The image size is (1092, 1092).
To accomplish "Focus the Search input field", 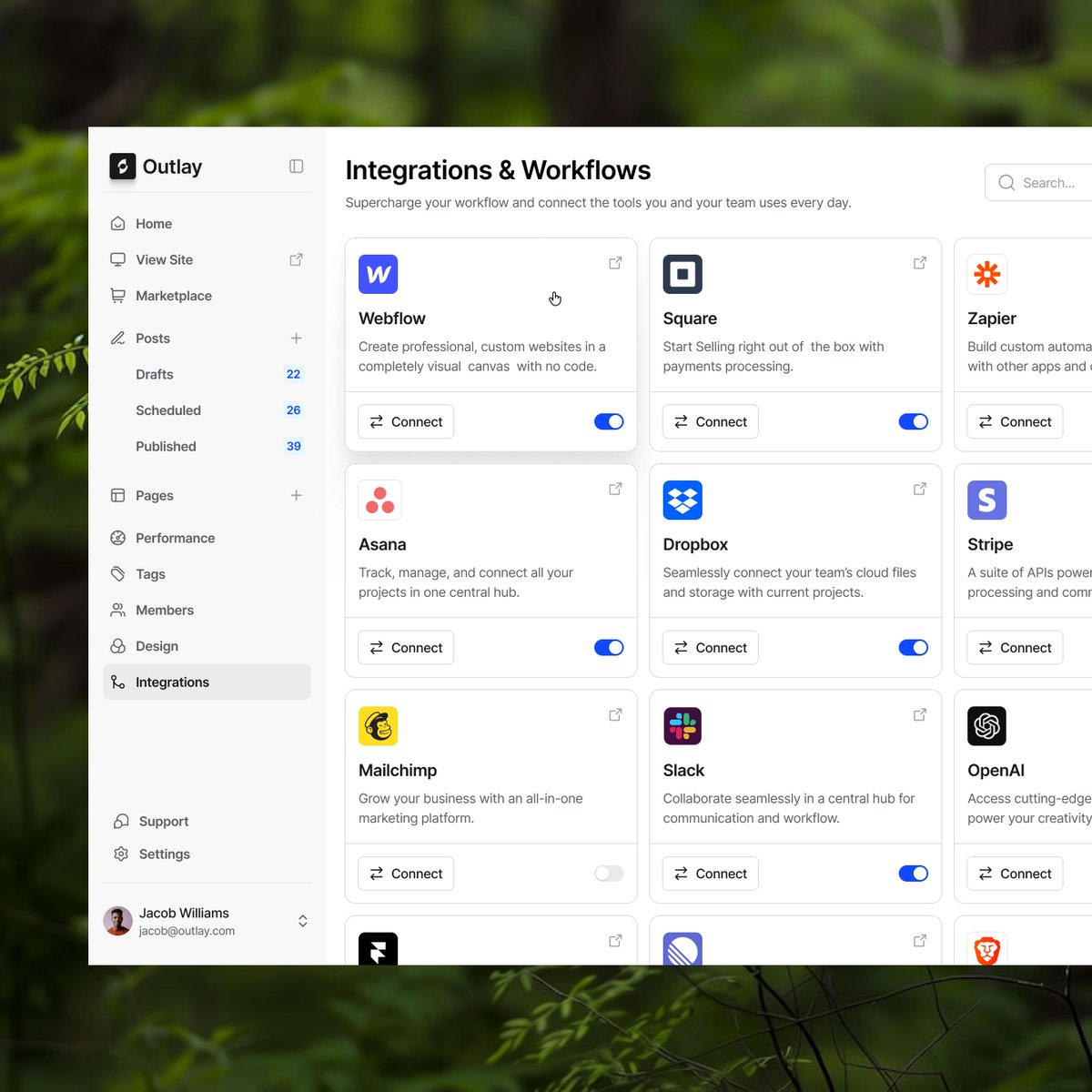I will (1039, 183).
